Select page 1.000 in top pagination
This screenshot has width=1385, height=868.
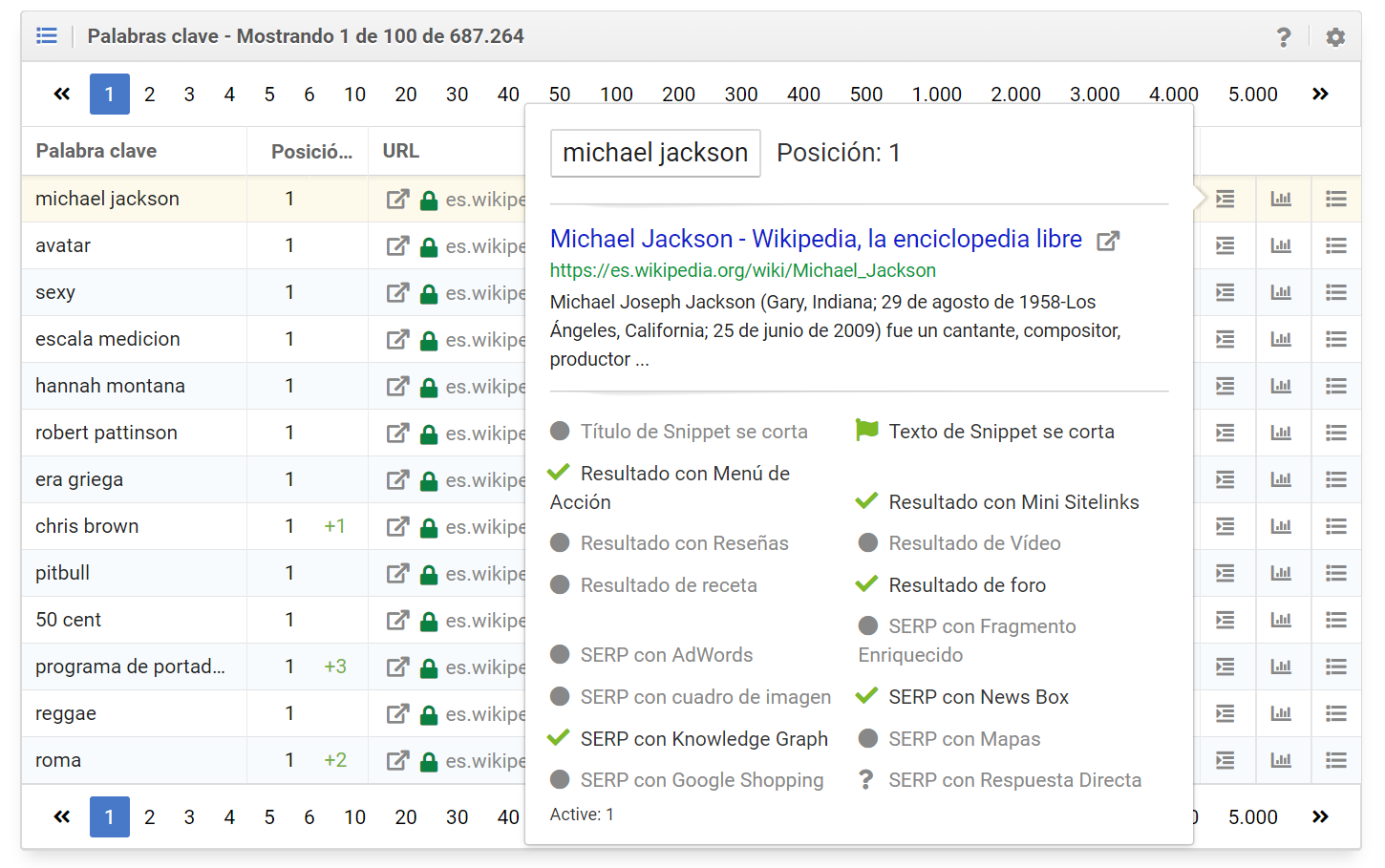(x=937, y=95)
